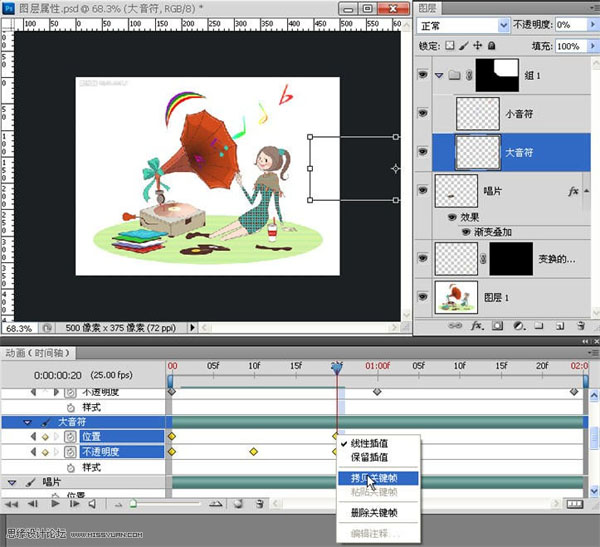The image size is (600, 547).
Task: Delete keyframes with timeline trash icon
Action: (x=260, y=505)
